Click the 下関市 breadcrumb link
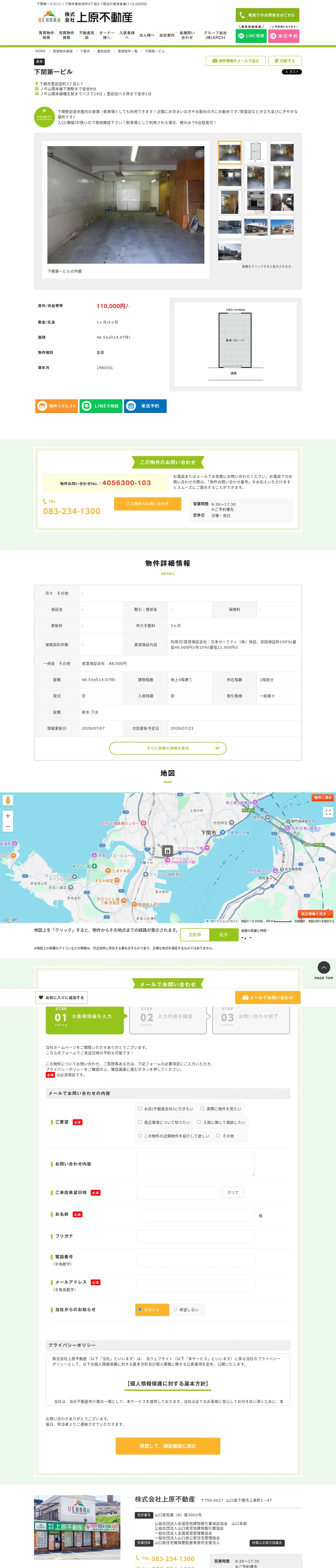 [85, 51]
